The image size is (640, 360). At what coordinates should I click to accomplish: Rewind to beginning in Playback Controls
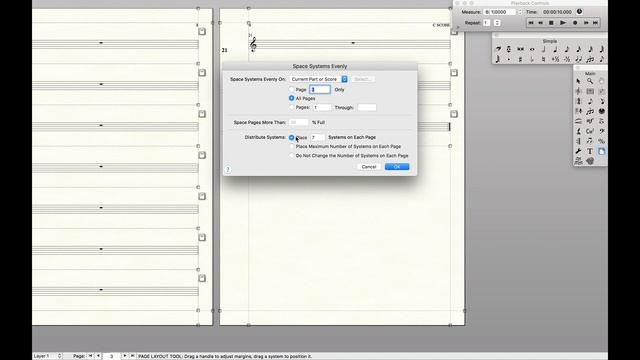pos(531,23)
